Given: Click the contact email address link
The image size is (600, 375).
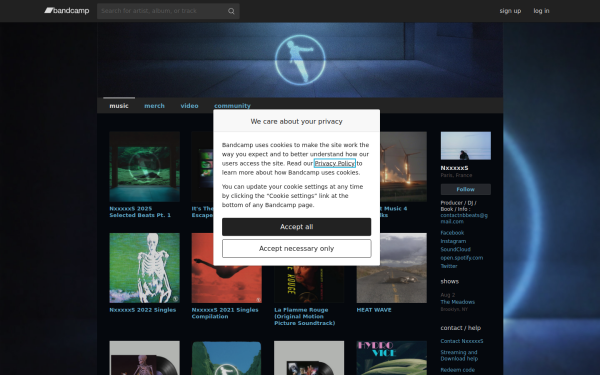Looking at the screenshot, I should click(464, 218).
